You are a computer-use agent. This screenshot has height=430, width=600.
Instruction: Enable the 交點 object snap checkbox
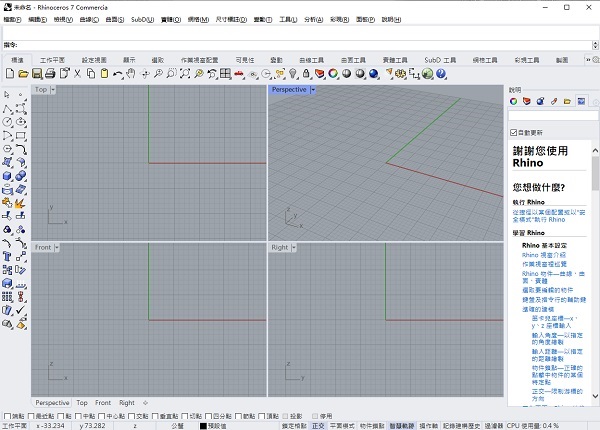[130, 415]
